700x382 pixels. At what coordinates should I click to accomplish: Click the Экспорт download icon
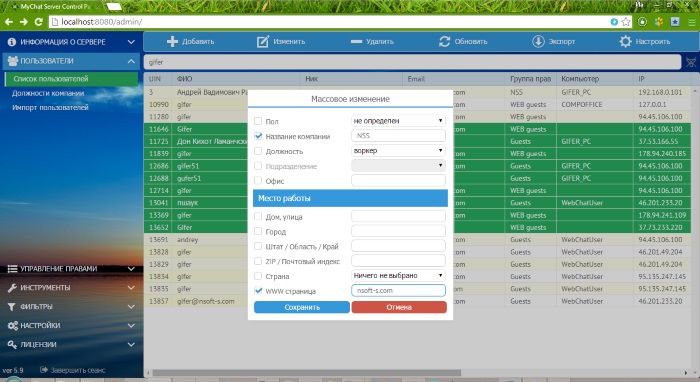pyautogui.click(x=538, y=42)
